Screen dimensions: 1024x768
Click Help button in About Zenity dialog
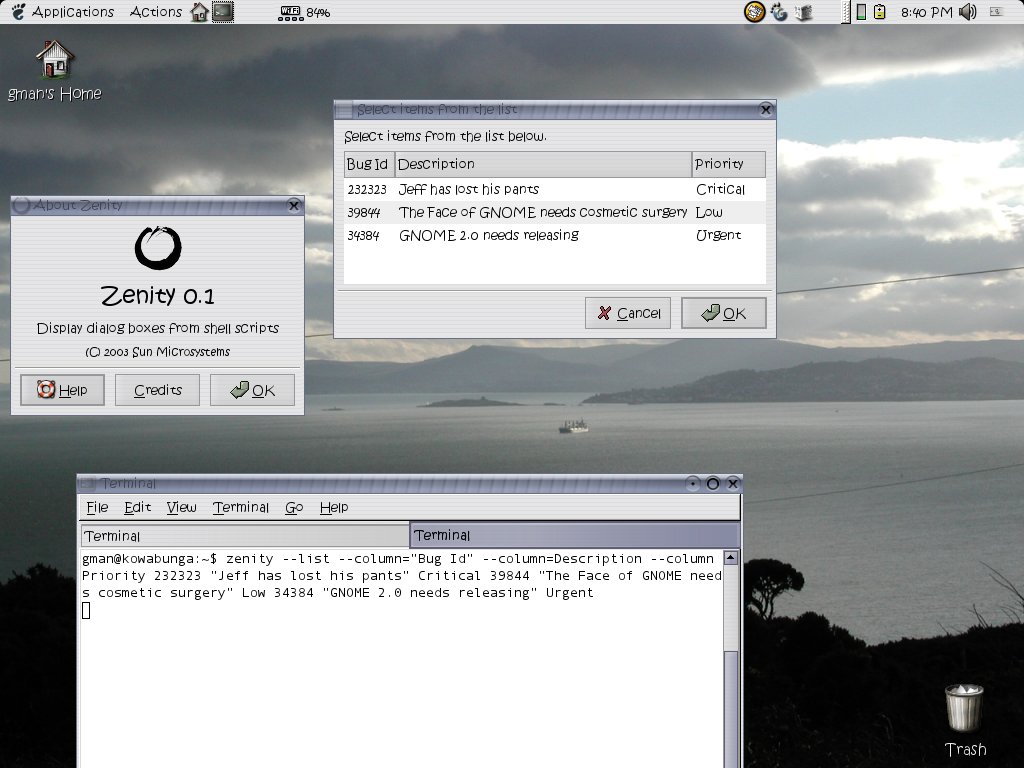pyautogui.click(x=63, y=390)
